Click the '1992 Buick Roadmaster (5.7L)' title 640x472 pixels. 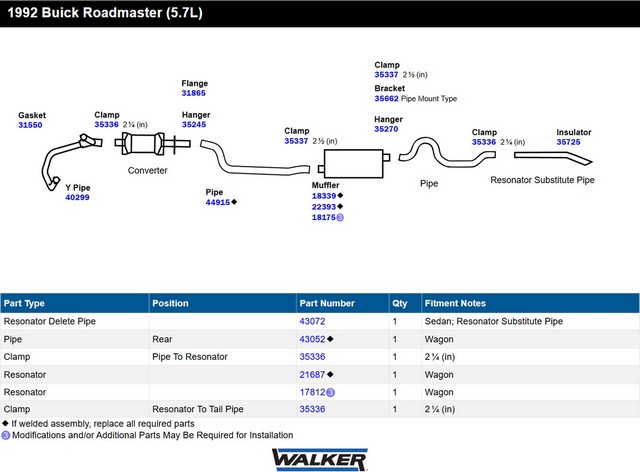(x=105, y=13)
